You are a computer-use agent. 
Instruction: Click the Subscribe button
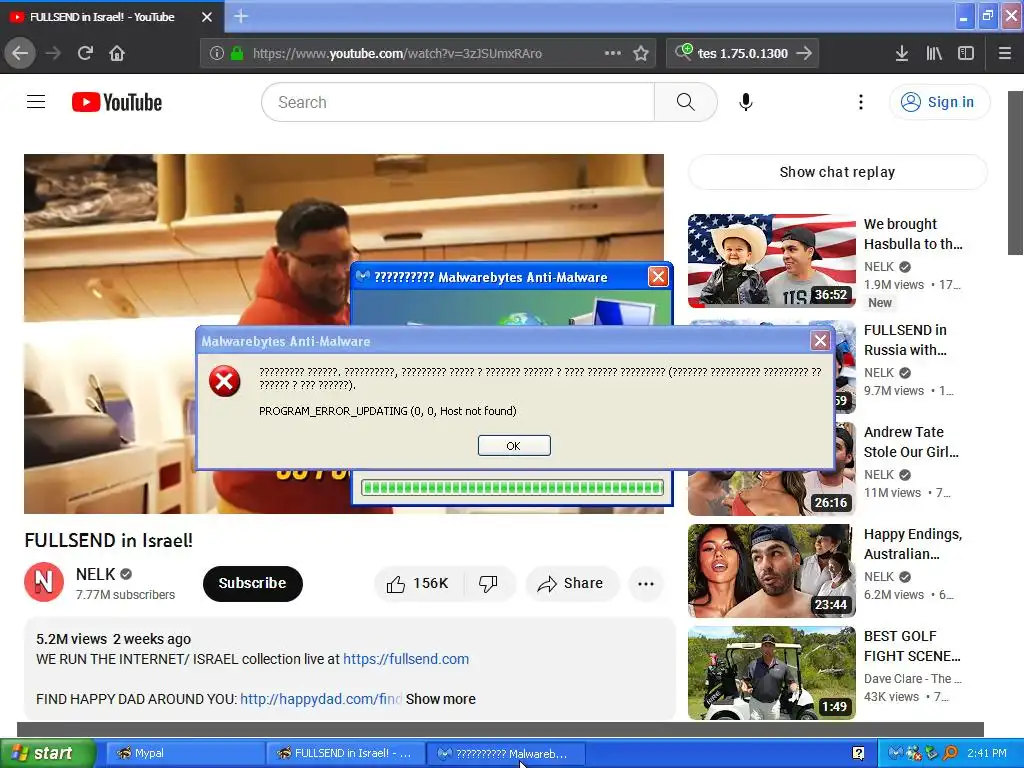click(253, 583)
